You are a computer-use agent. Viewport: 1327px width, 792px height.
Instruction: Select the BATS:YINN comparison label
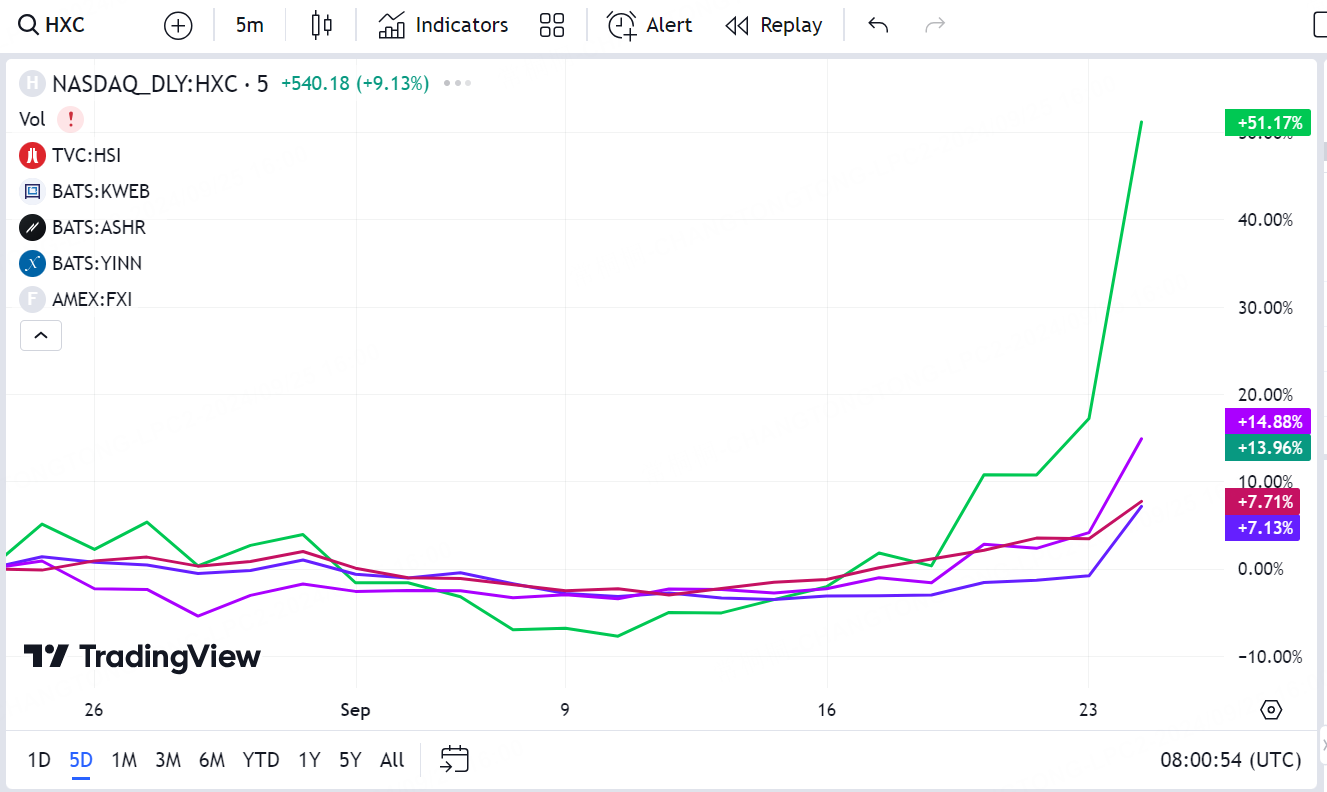pos(97,264)
